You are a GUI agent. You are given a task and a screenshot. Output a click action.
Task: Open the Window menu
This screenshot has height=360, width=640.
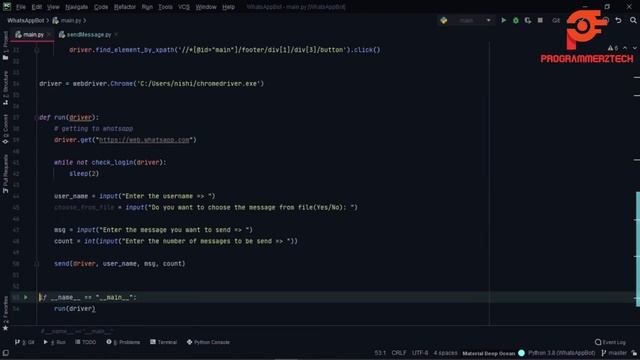[x=206, y=7]
